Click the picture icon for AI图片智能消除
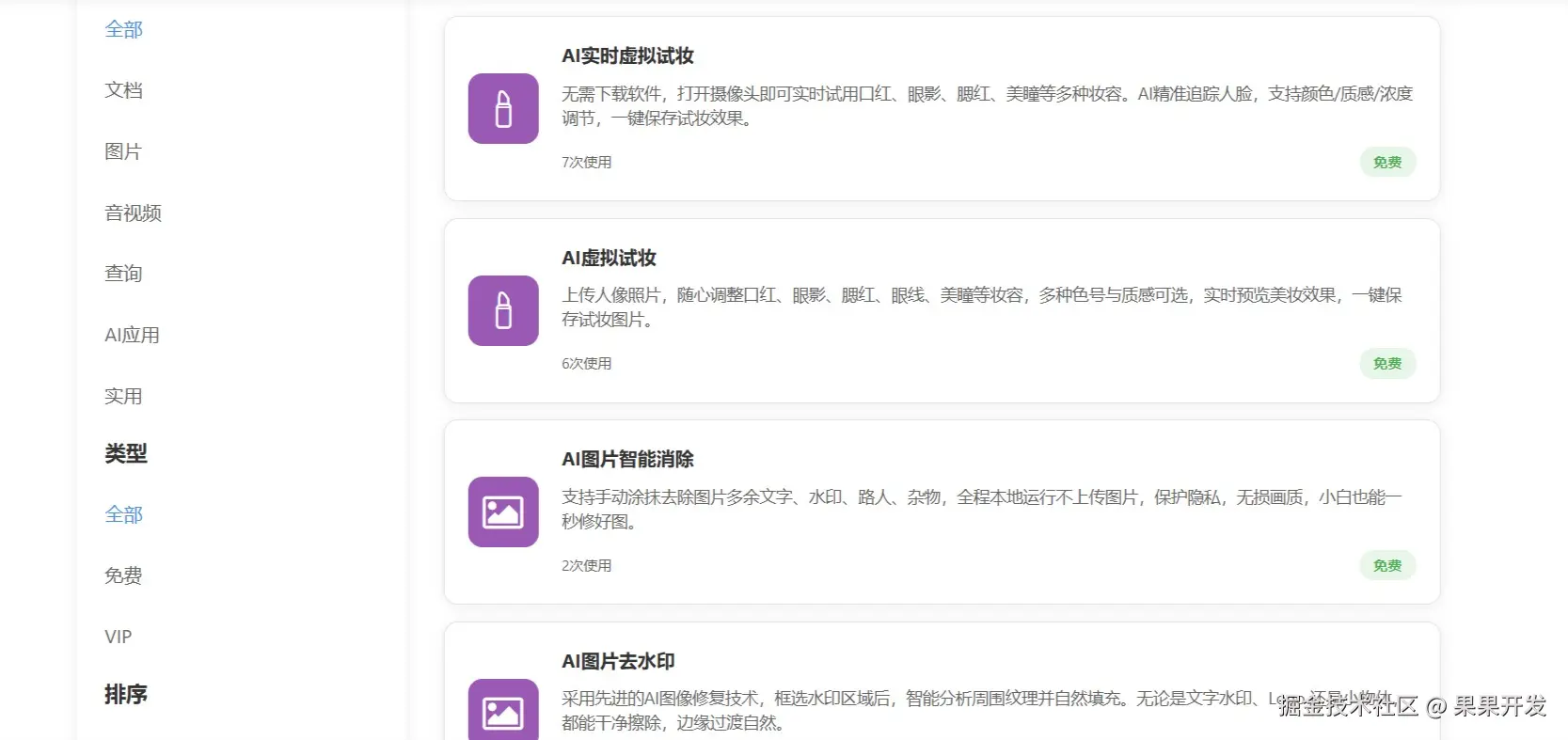 503,512
